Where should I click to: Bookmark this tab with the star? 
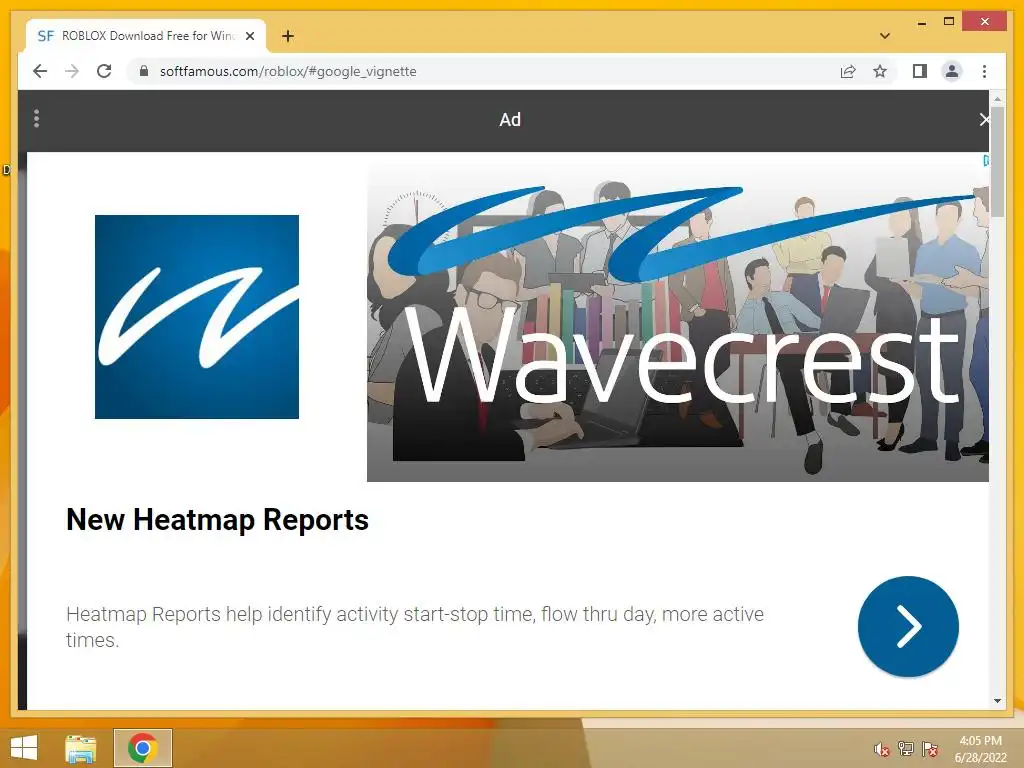pyautogui.click(x=880, y=71)
